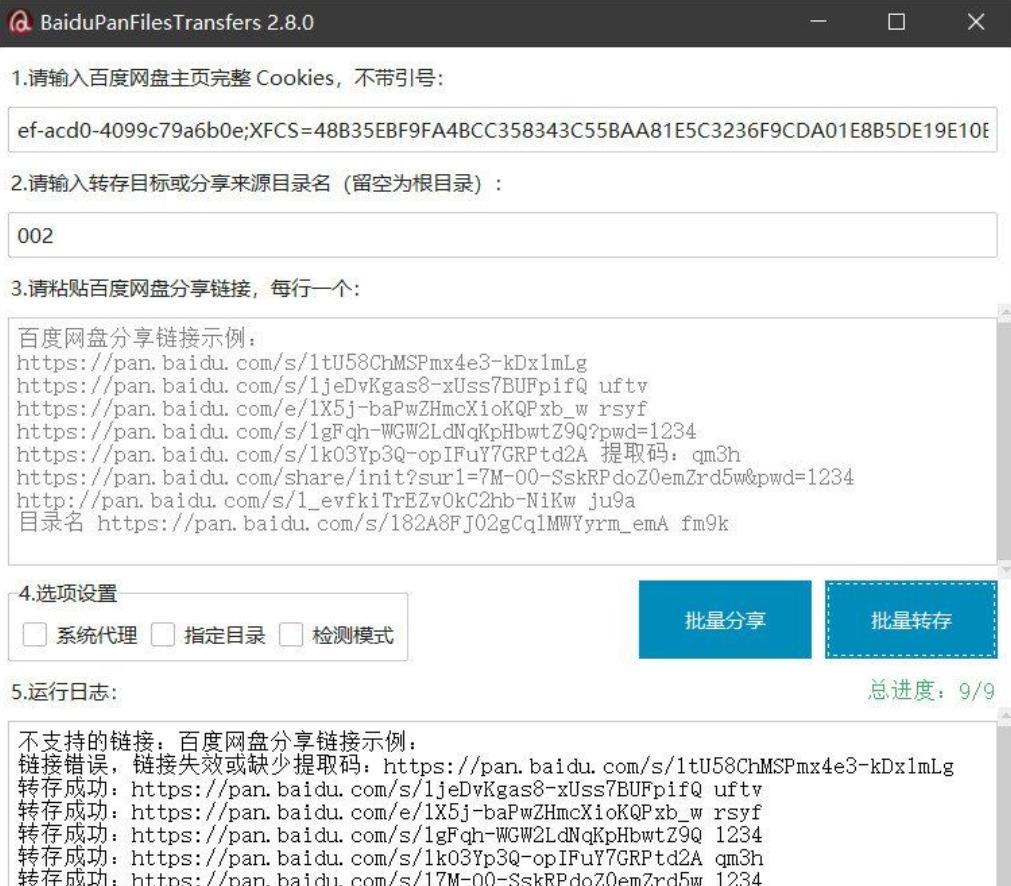Click the directory name field containing 002
The width and height of the screenshot is (1011, 886).
502,236
